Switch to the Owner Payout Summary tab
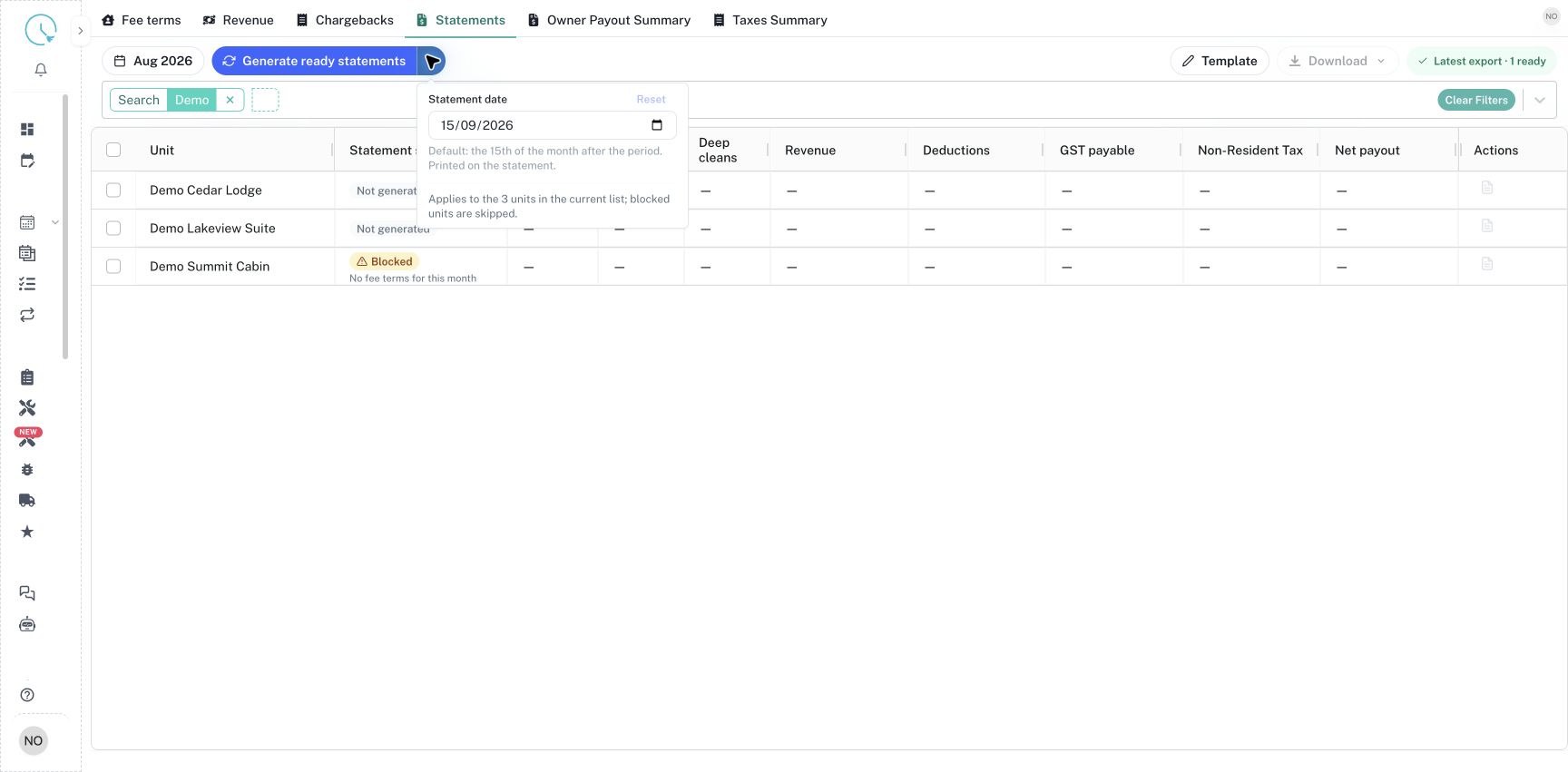The width and height of the screenshot is (1568, 772). click(x=610, y=20)
